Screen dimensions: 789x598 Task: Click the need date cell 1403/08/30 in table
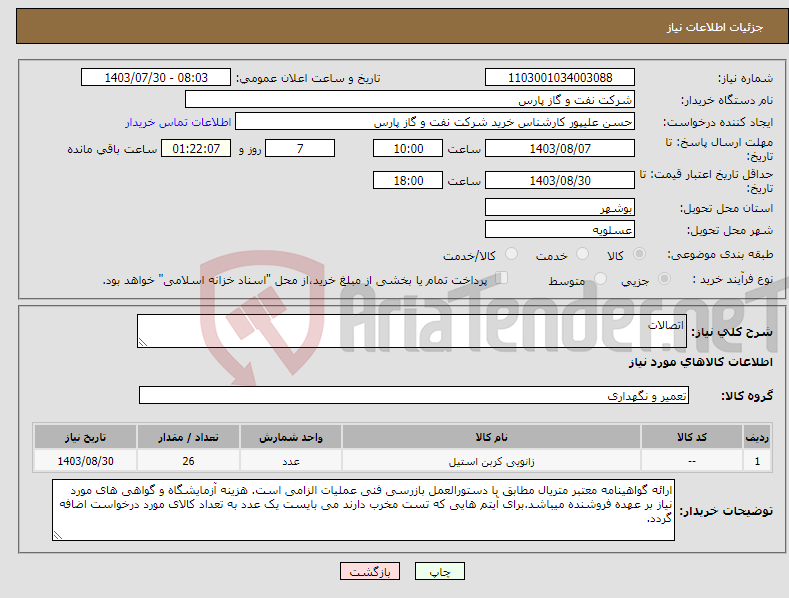pos(85,461)
